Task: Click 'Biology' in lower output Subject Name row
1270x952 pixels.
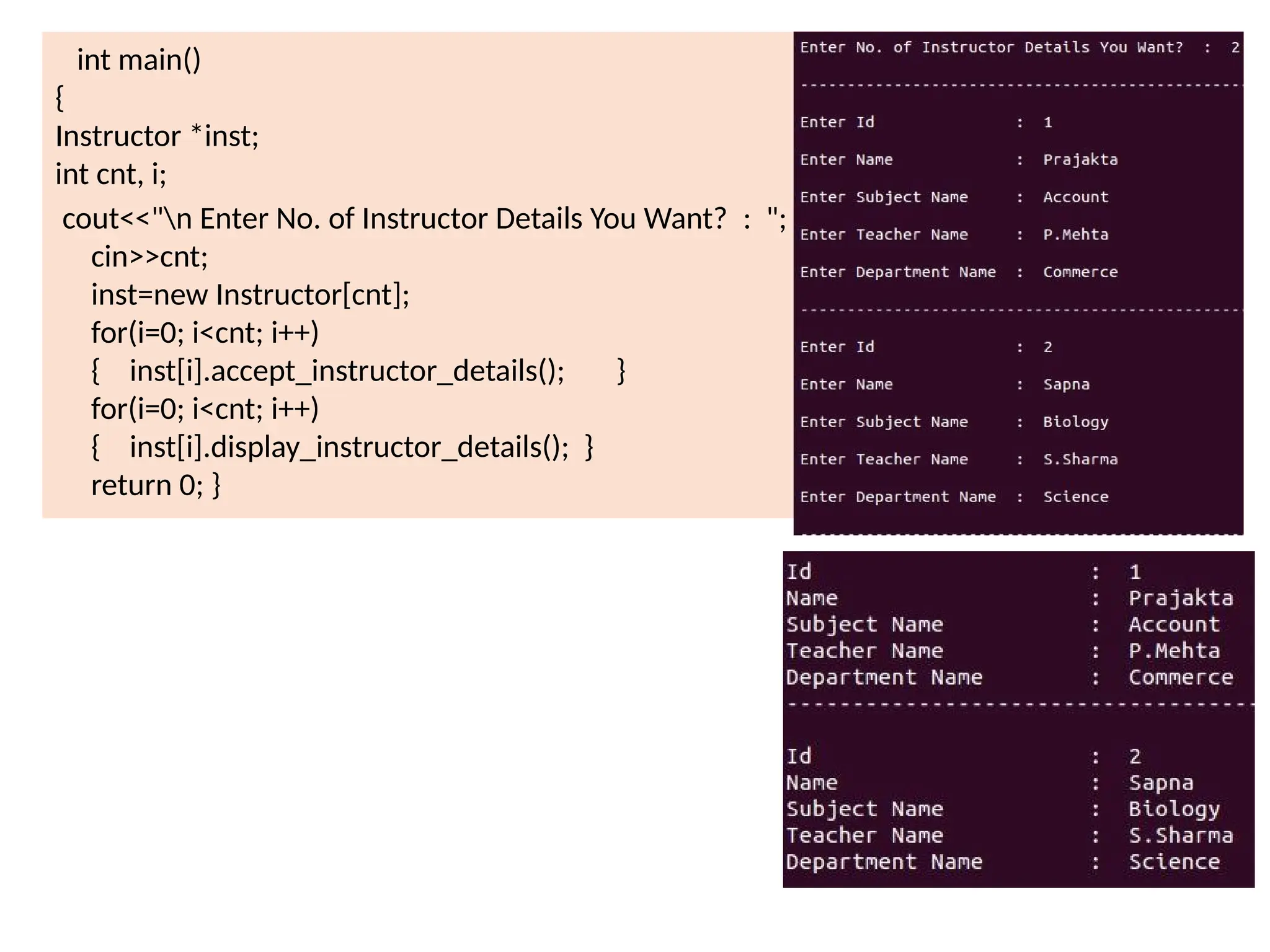Action: (x=1175, y=809)
